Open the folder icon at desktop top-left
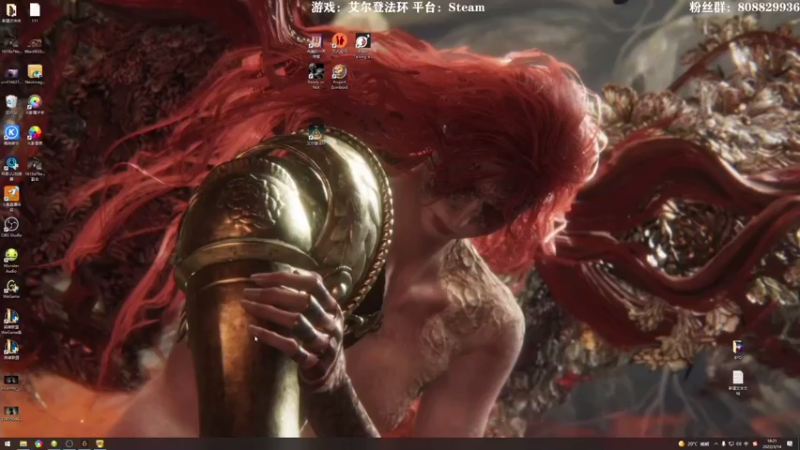 (11, 12)
